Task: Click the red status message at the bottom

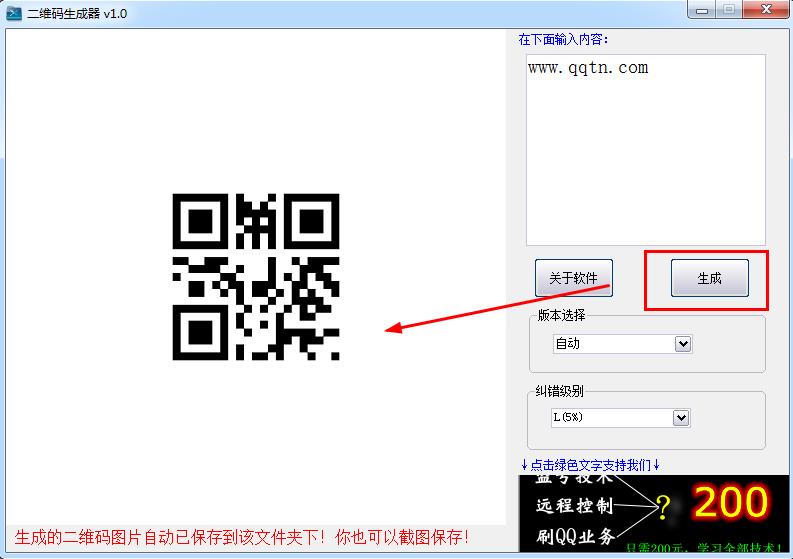Action: pyautogui.click(x=242, y=537)
